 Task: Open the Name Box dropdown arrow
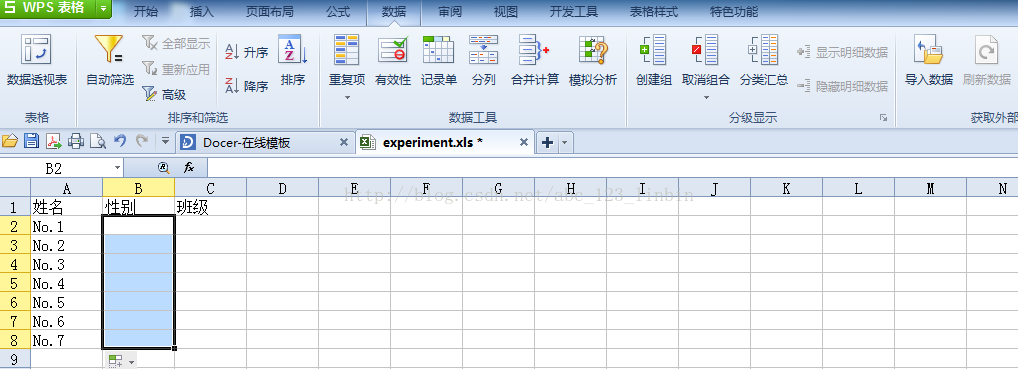pyautogui.click(x=118, y=168)
